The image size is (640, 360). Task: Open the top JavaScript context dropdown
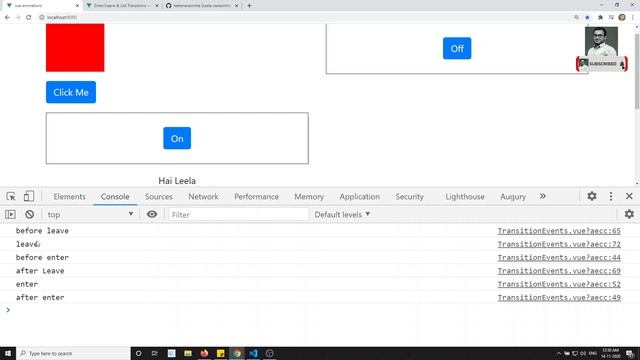[90, 214]
